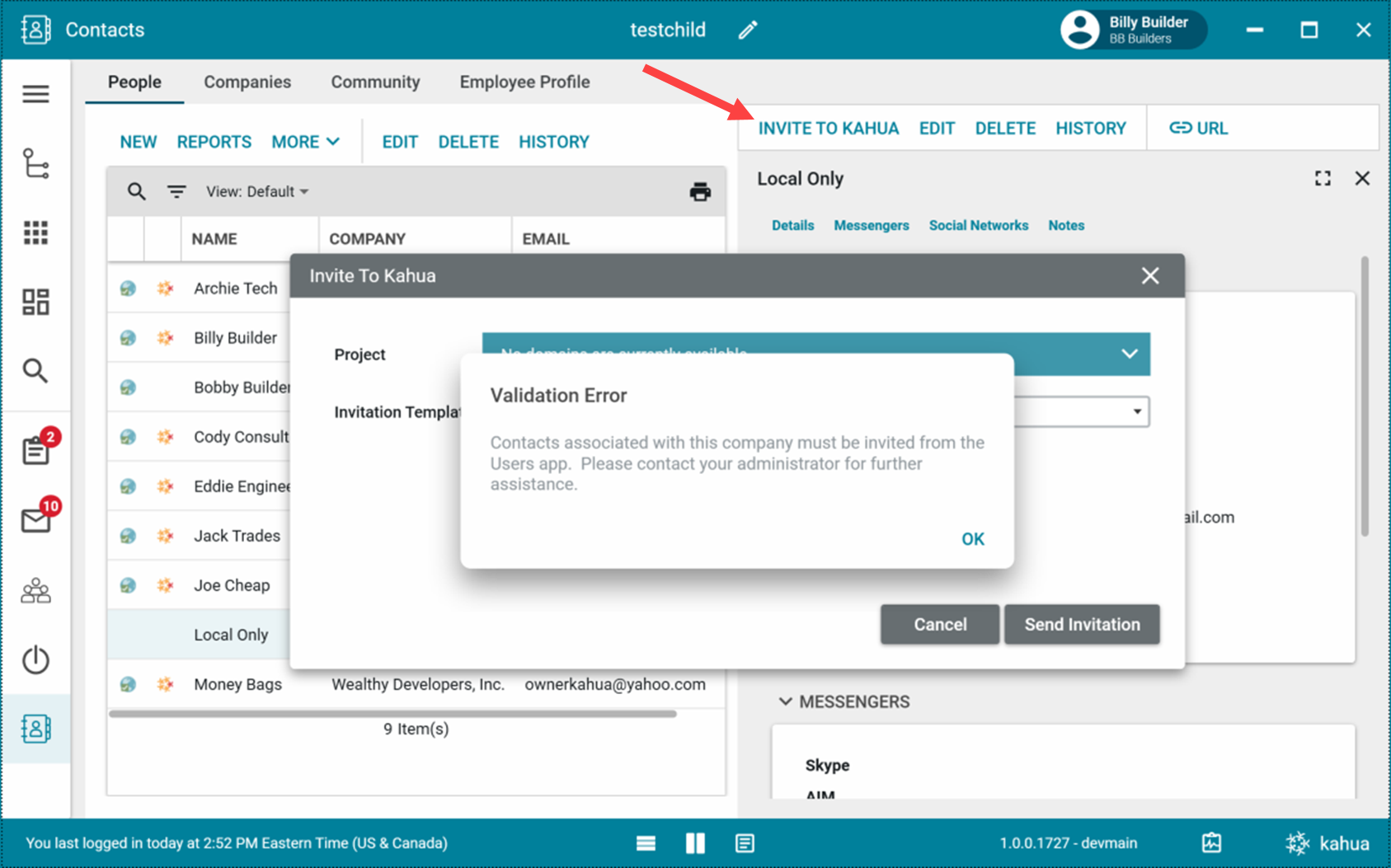This screenshot has width=1391, height=868.
Task: Collapse the MESSENGERS section
Action: (785, 701)
